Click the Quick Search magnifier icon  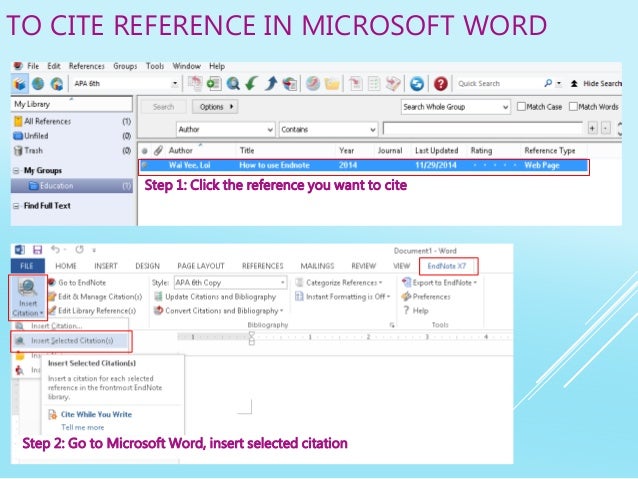(x=548, y=83)
